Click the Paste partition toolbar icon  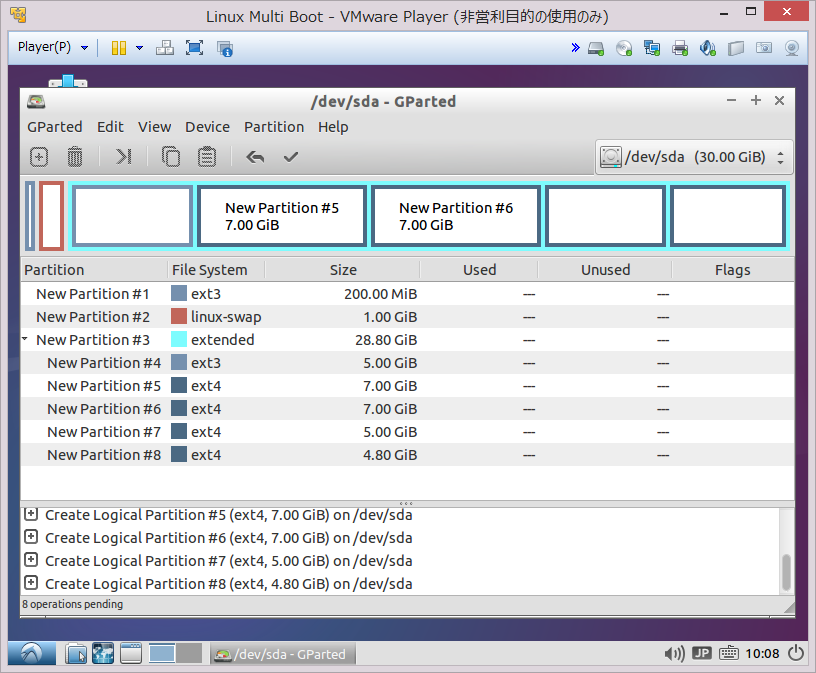[x=207, y=157]
